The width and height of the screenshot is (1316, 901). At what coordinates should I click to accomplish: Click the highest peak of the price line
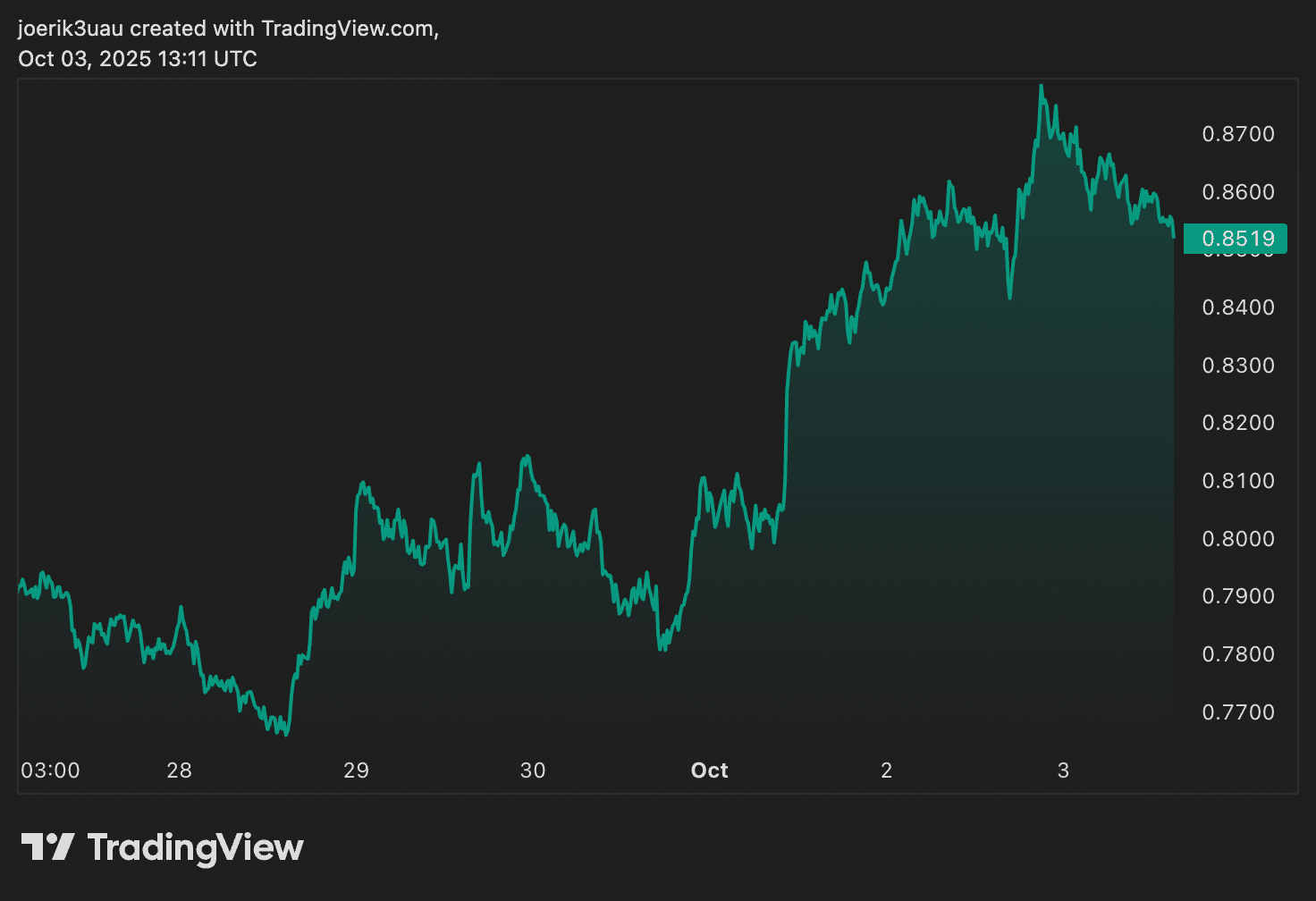click(1041, 87)
